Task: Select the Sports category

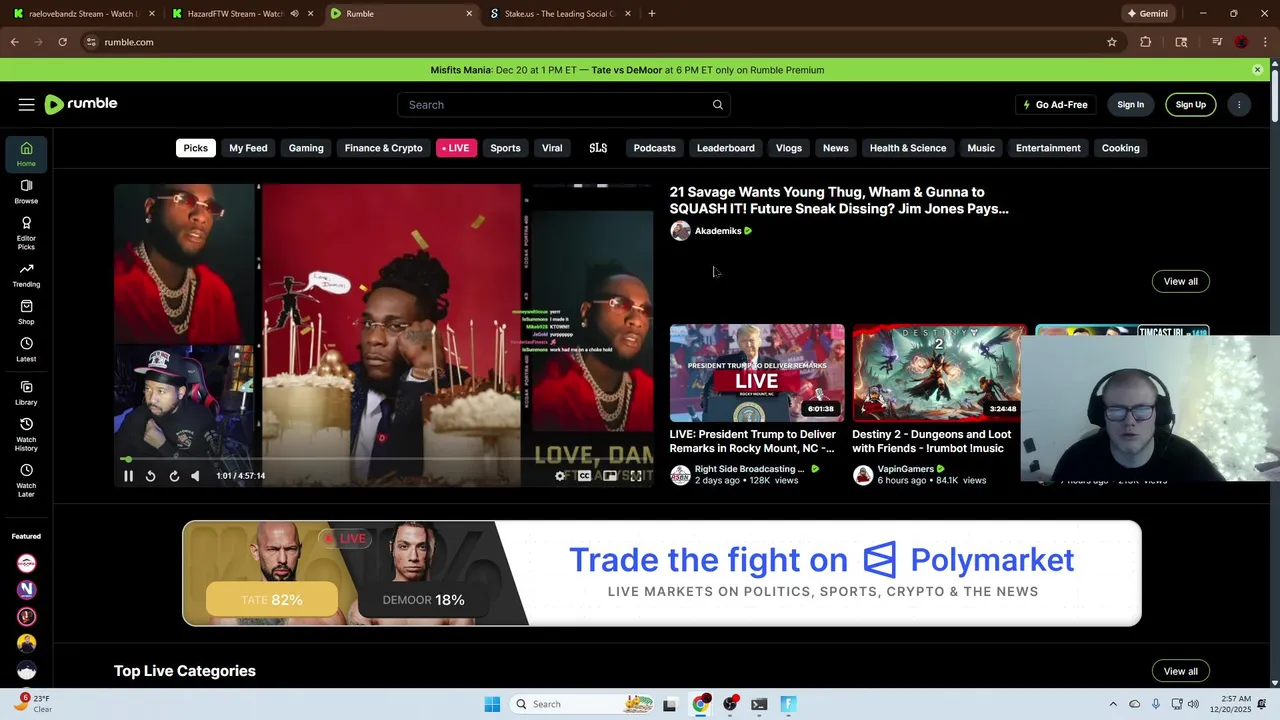Action: (x=505, y=148)
